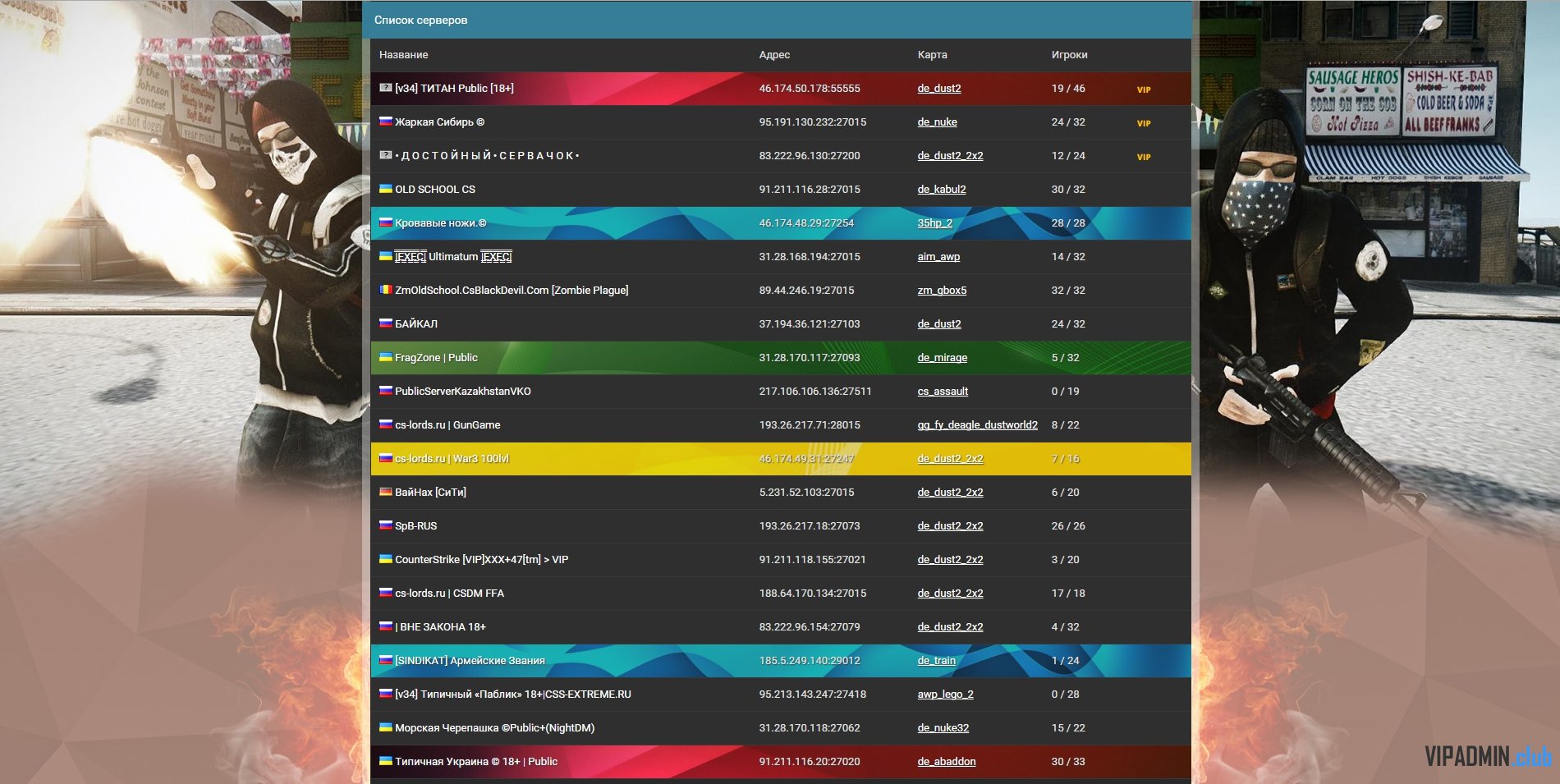Click server name ВайНах [СиТи]

(430, 493)
